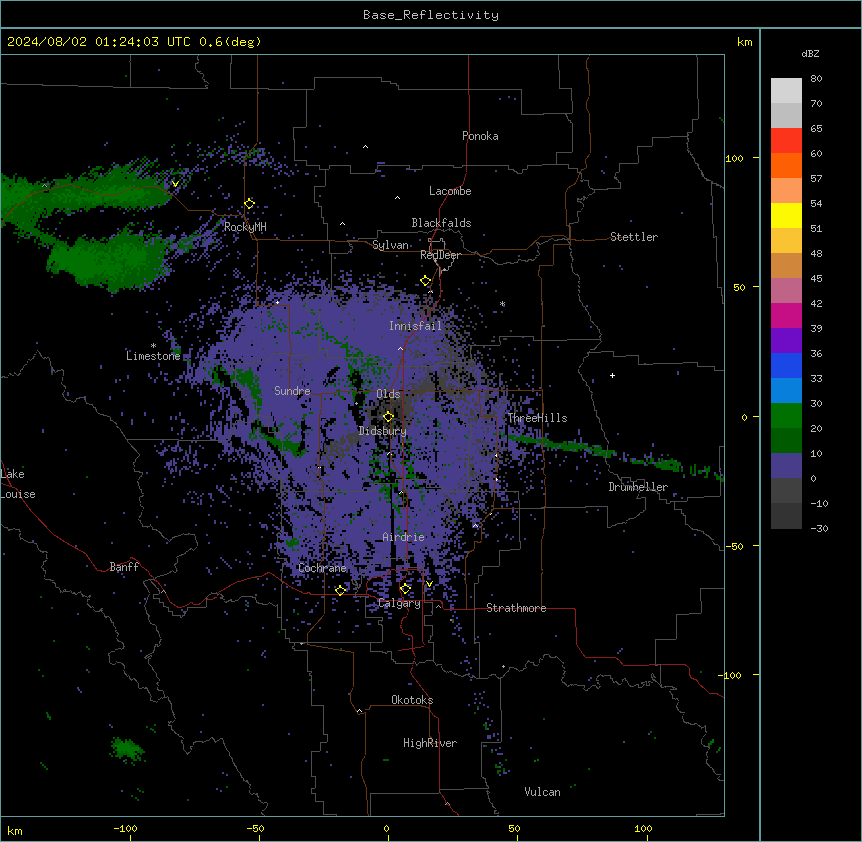The height and width of the screenshot is (842, 862).
Task: Click the Olds city label
Action: [388, 394]
